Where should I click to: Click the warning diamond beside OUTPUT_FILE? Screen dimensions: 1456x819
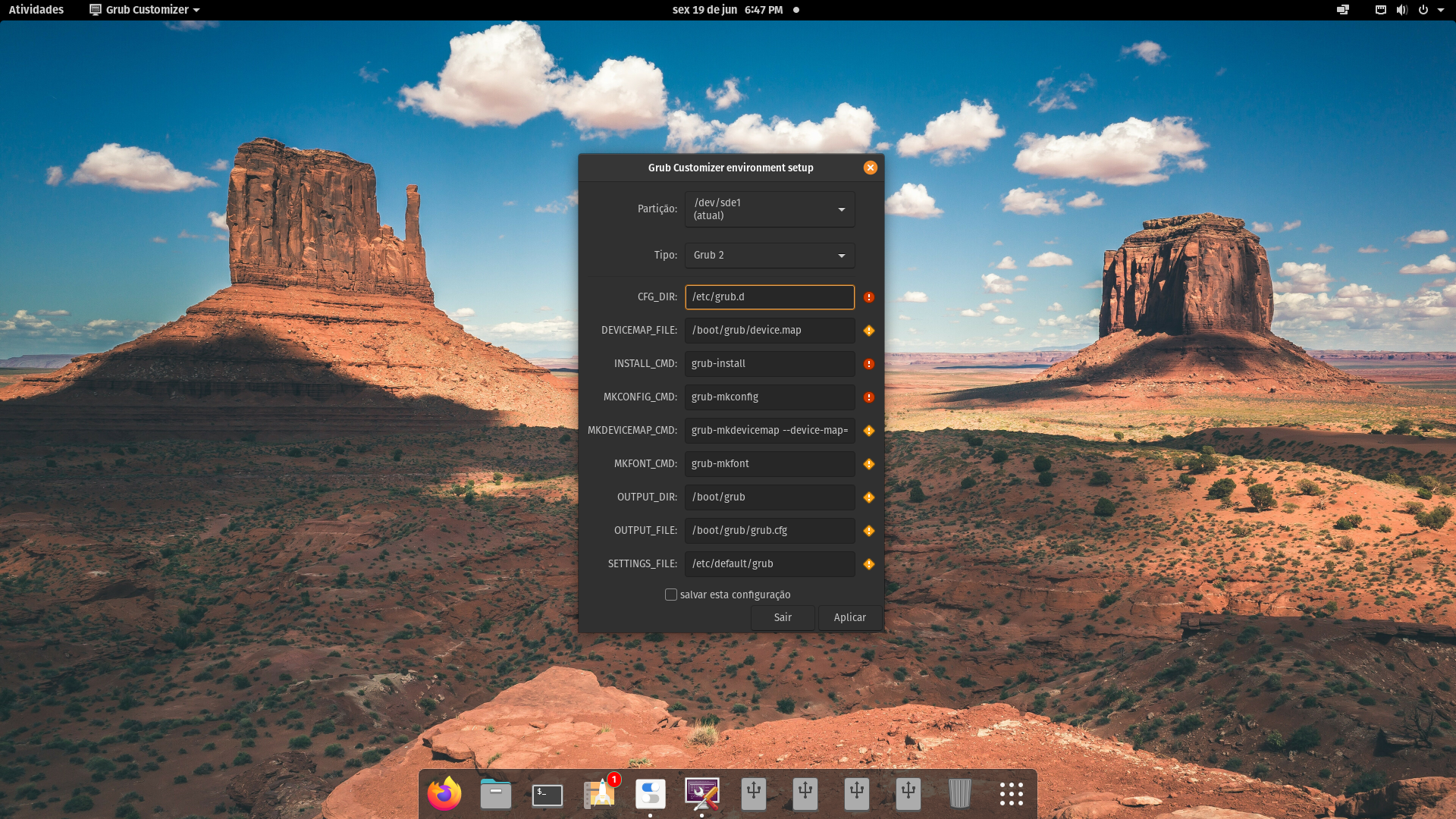coord(869,531)
